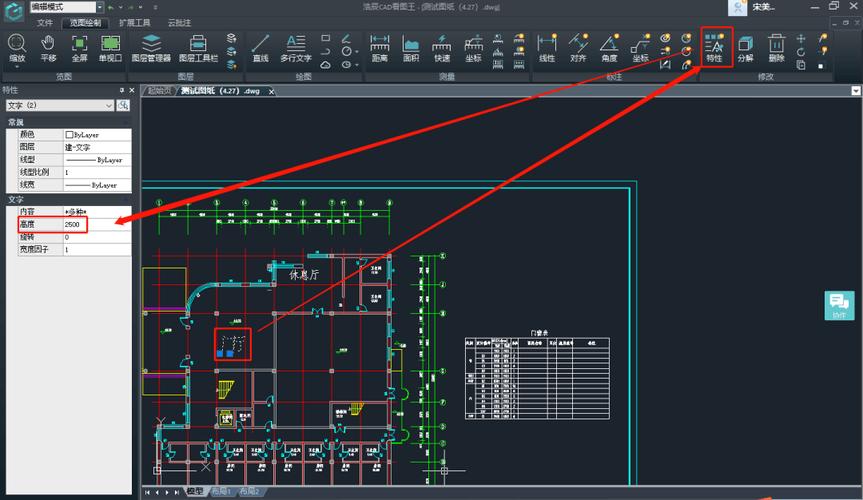This screenshot has height=500, width=863.
Task: Go to last layout tab arrow
Action: pos(177,492)
